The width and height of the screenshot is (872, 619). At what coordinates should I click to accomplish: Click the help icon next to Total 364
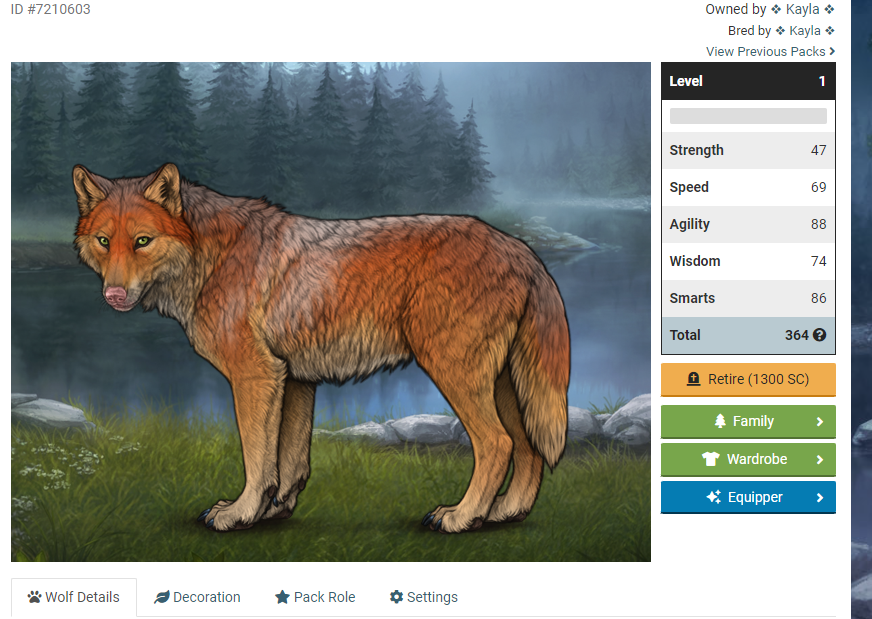[819, 335]
